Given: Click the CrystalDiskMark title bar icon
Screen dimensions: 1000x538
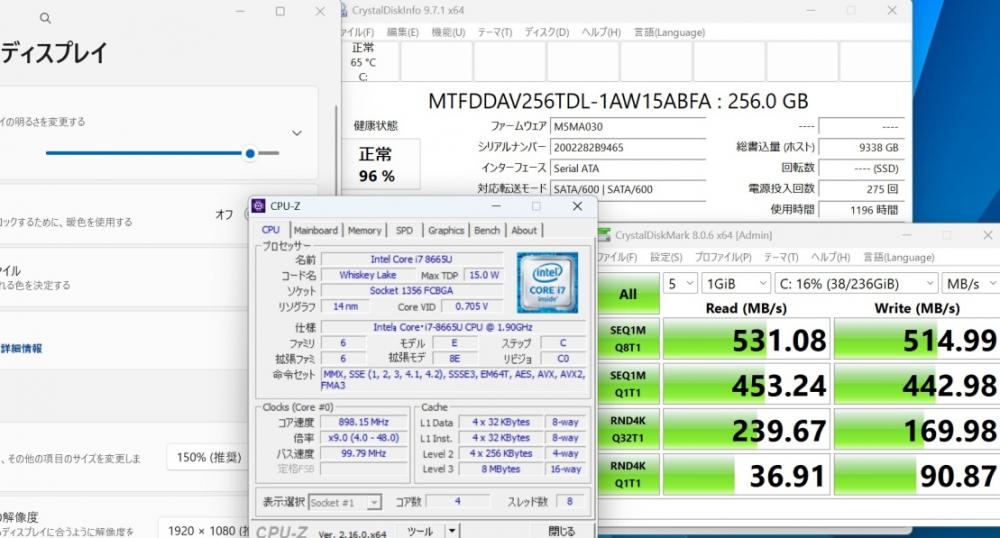Looking at the screenshot, I should (603, 235).
